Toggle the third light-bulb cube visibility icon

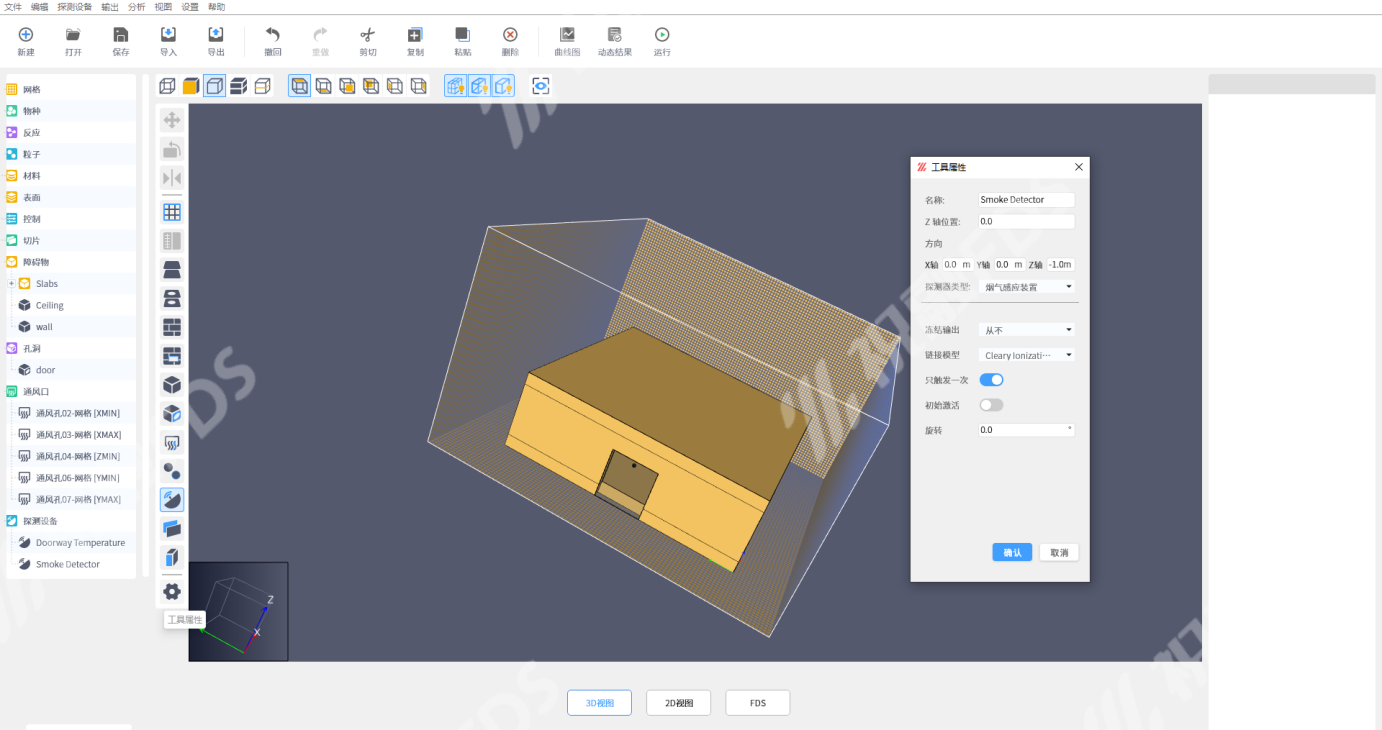[x=504, y=86]
